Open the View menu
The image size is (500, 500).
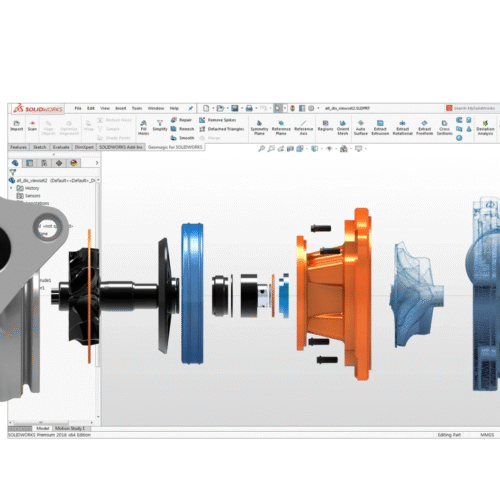pos(105,108)
